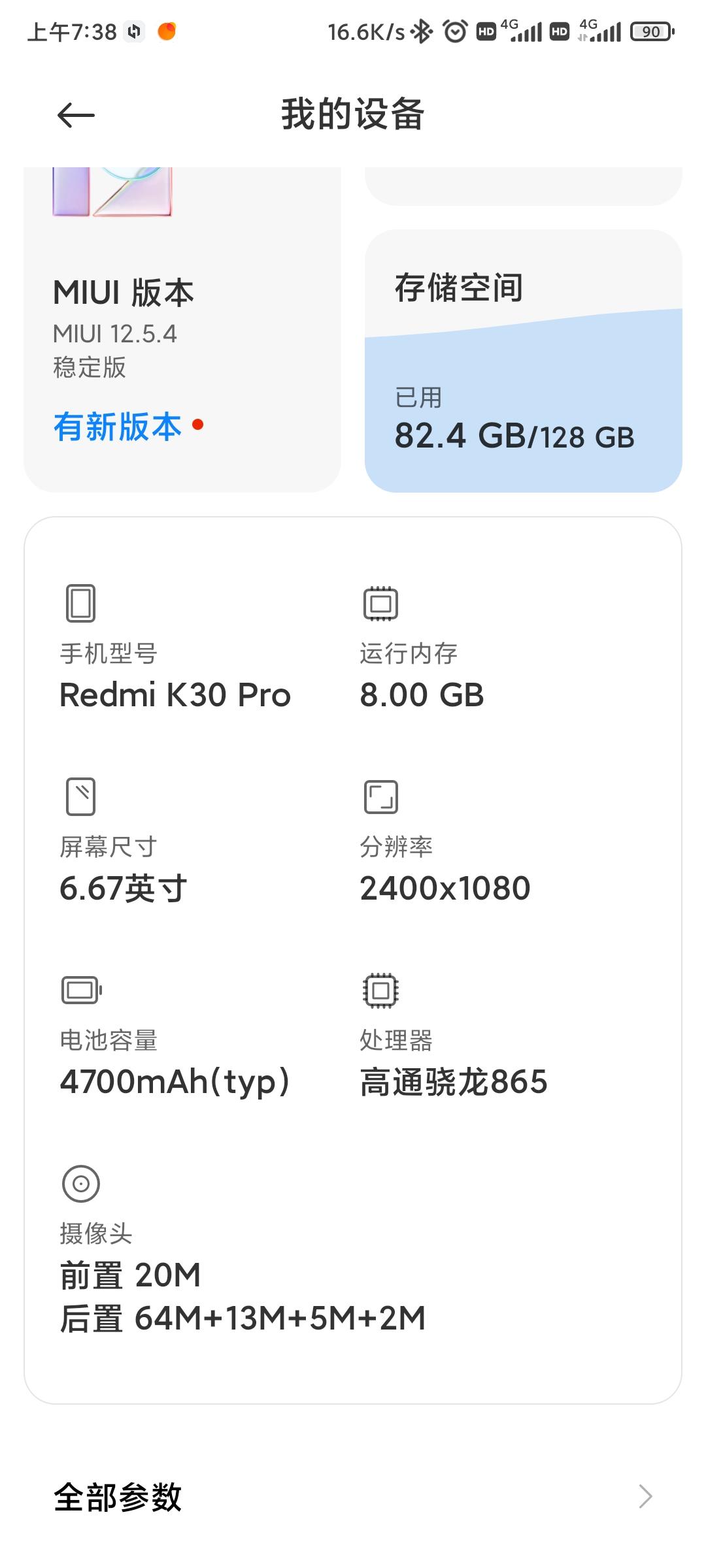Tap the Bluetooth status icon

point(422,31)
